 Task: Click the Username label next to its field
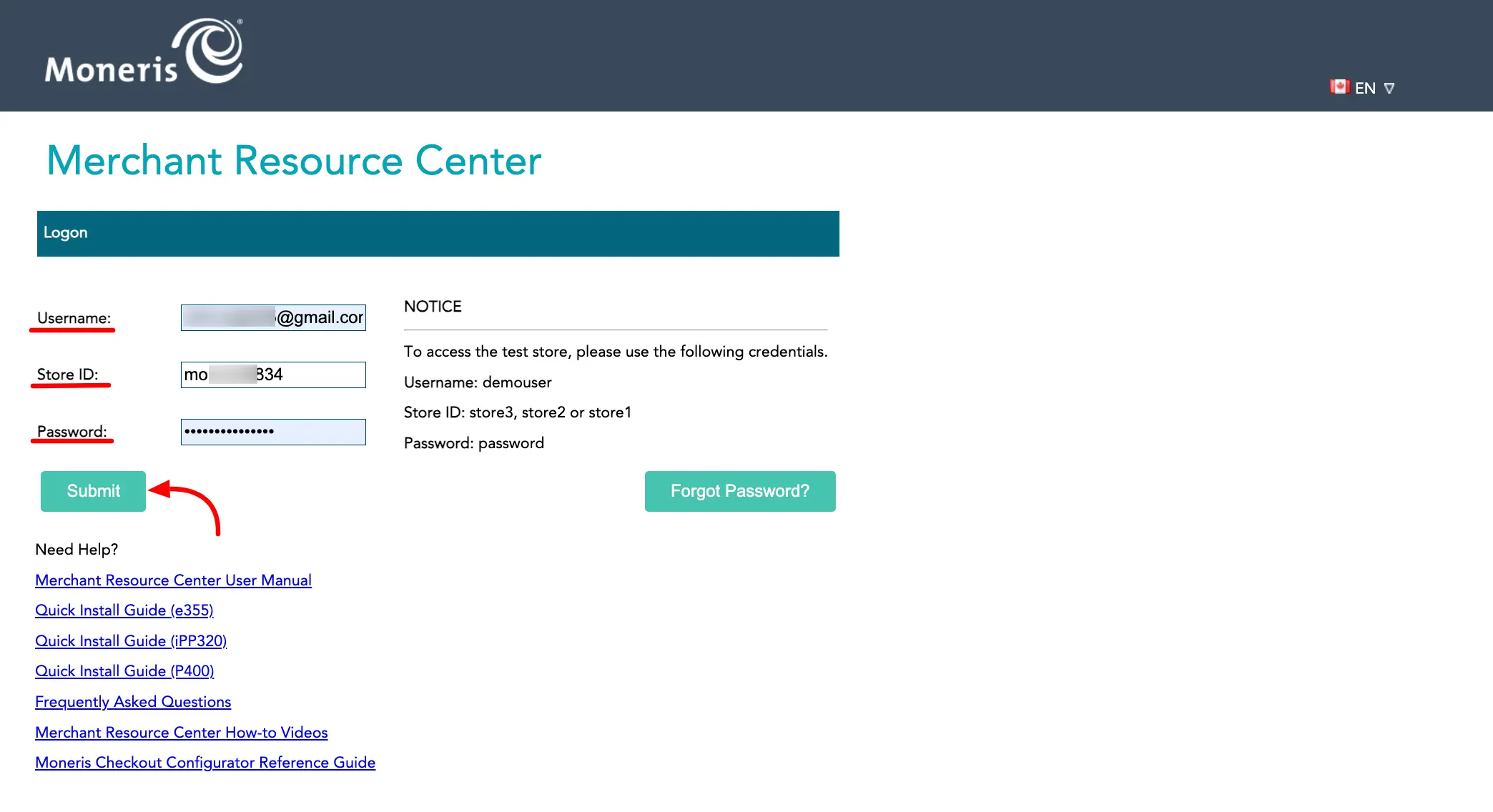coord(74,317)
